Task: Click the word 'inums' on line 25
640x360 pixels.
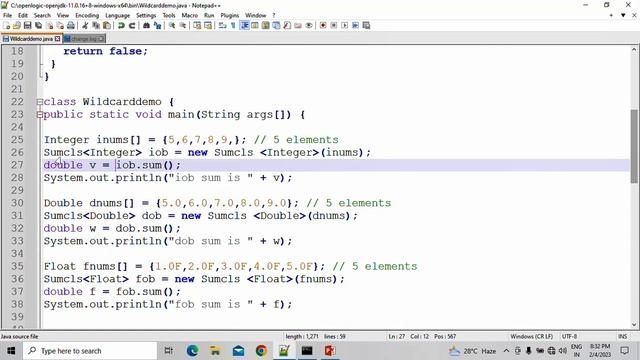Action: 112,140
